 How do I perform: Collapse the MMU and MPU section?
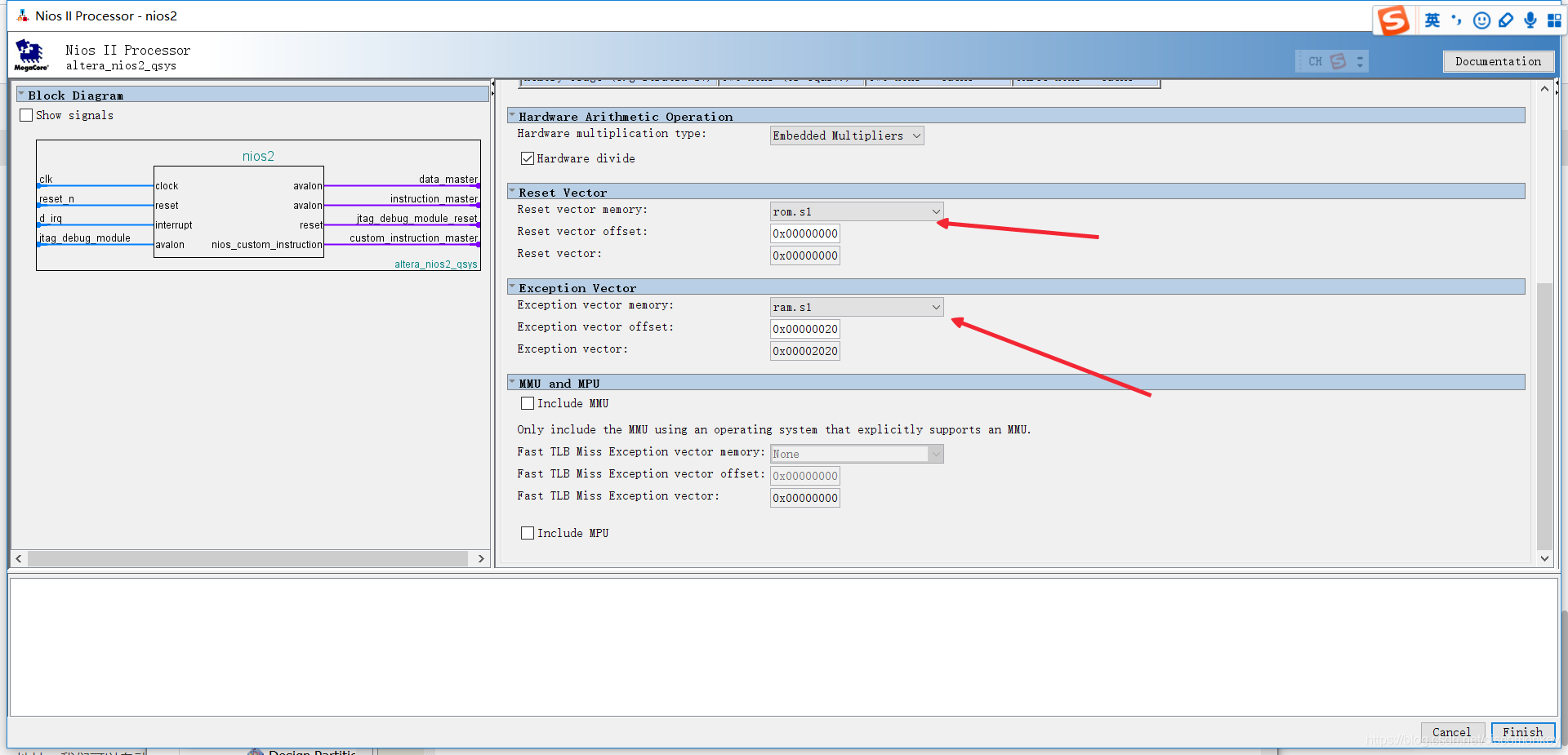coord(512,383)
